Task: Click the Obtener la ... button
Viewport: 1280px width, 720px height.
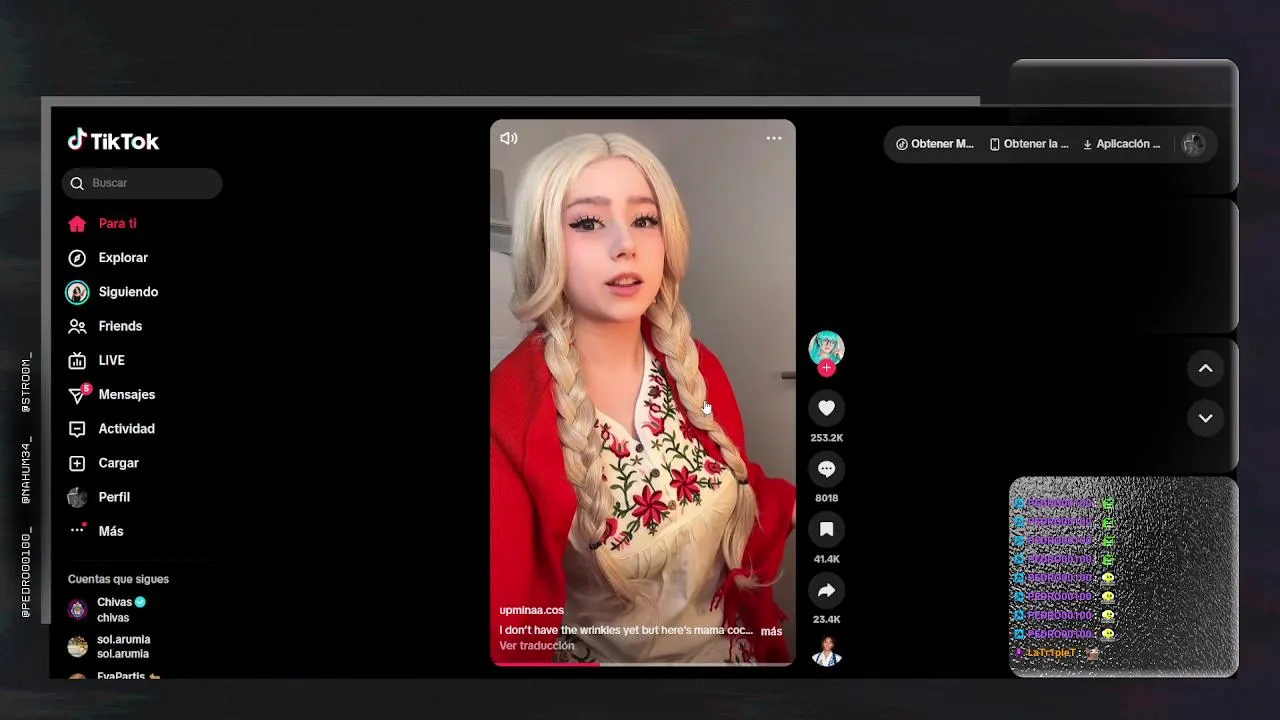Action: pos(1029,144)
